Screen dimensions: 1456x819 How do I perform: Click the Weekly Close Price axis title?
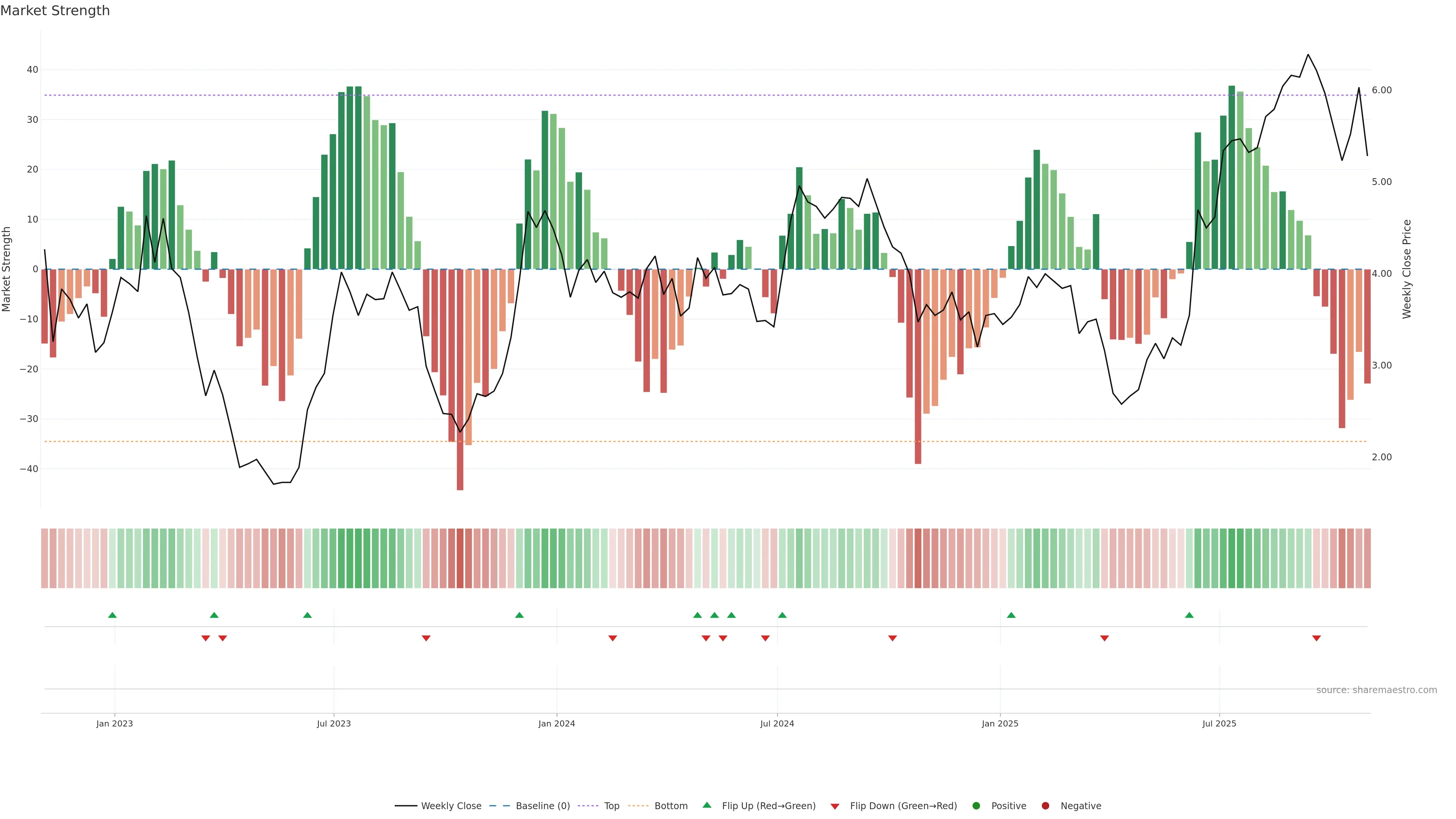tap(1407, 269)
